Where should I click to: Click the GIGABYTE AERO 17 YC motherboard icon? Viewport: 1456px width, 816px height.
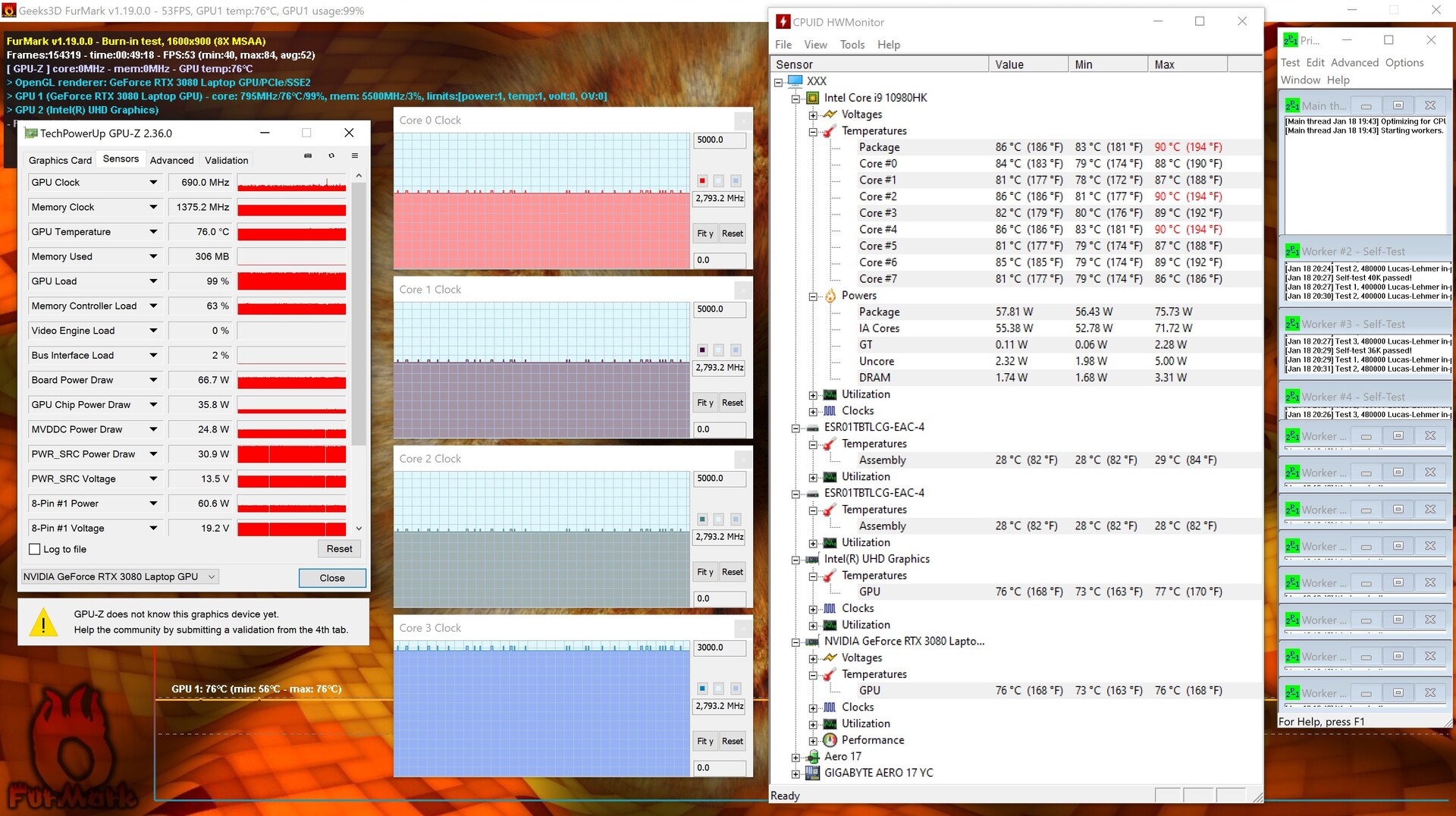[812, 773]
